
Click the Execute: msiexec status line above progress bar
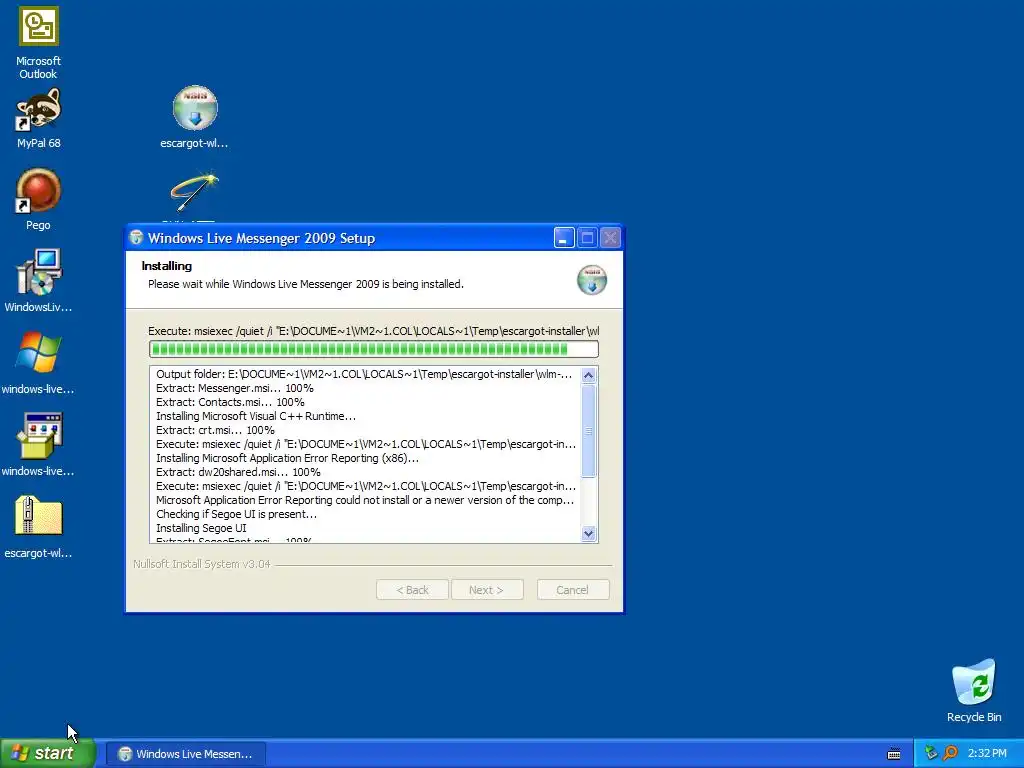pyautogui.click(x=374, y=331)
